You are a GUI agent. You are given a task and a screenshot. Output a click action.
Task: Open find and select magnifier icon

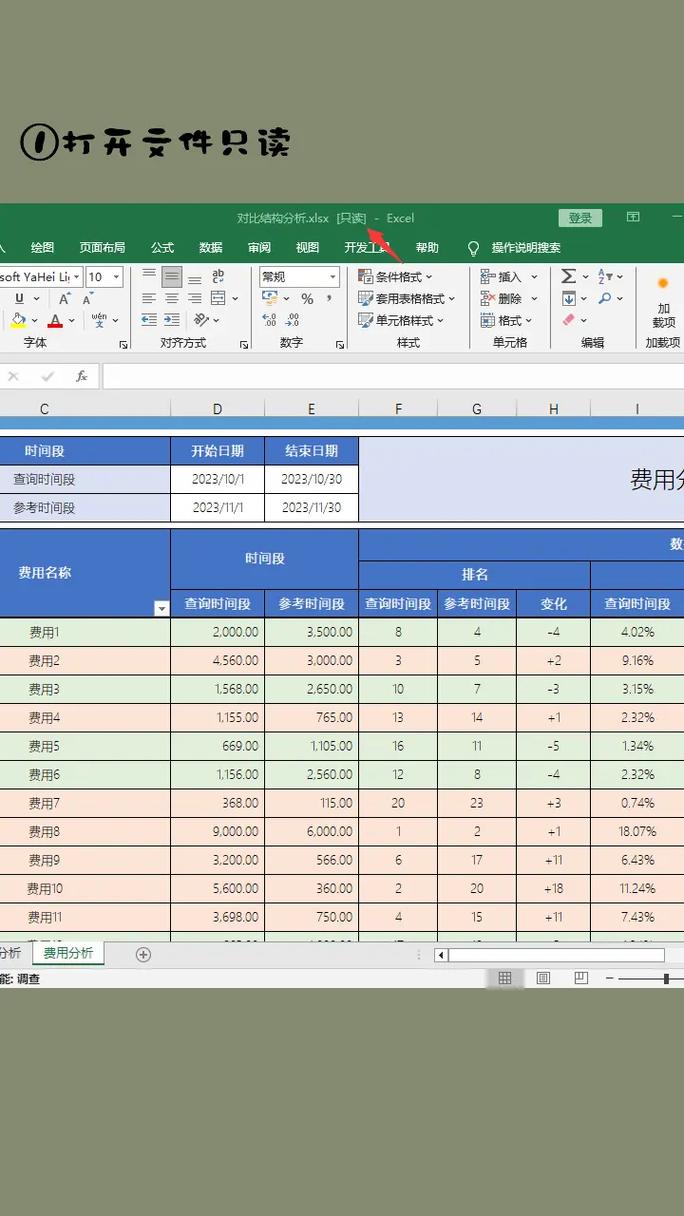(x=606, y=298)
